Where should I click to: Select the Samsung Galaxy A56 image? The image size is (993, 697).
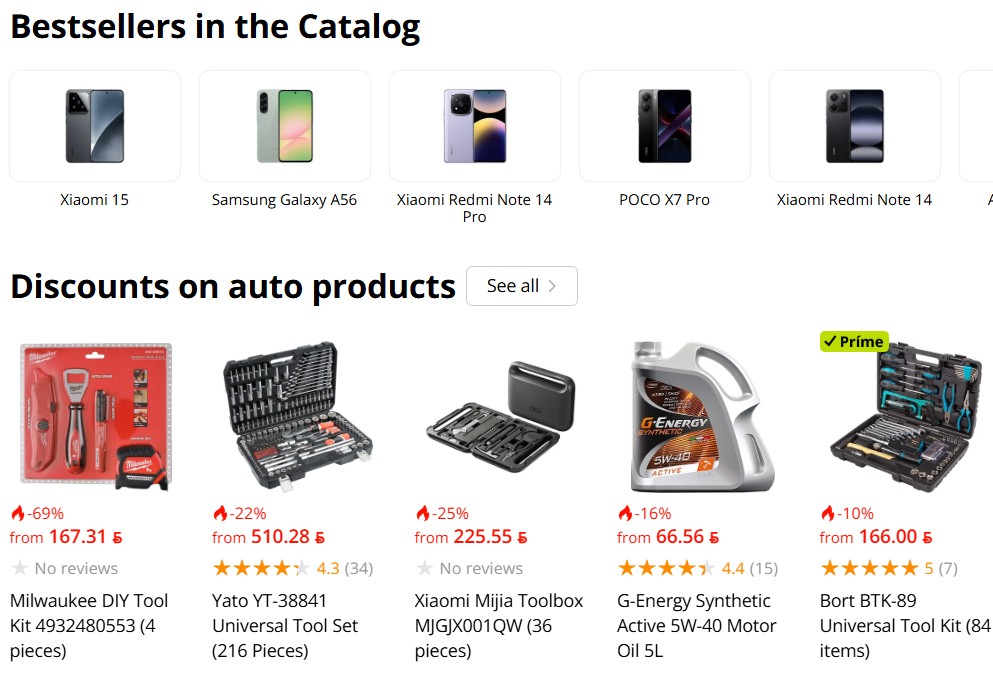(285, 126)
